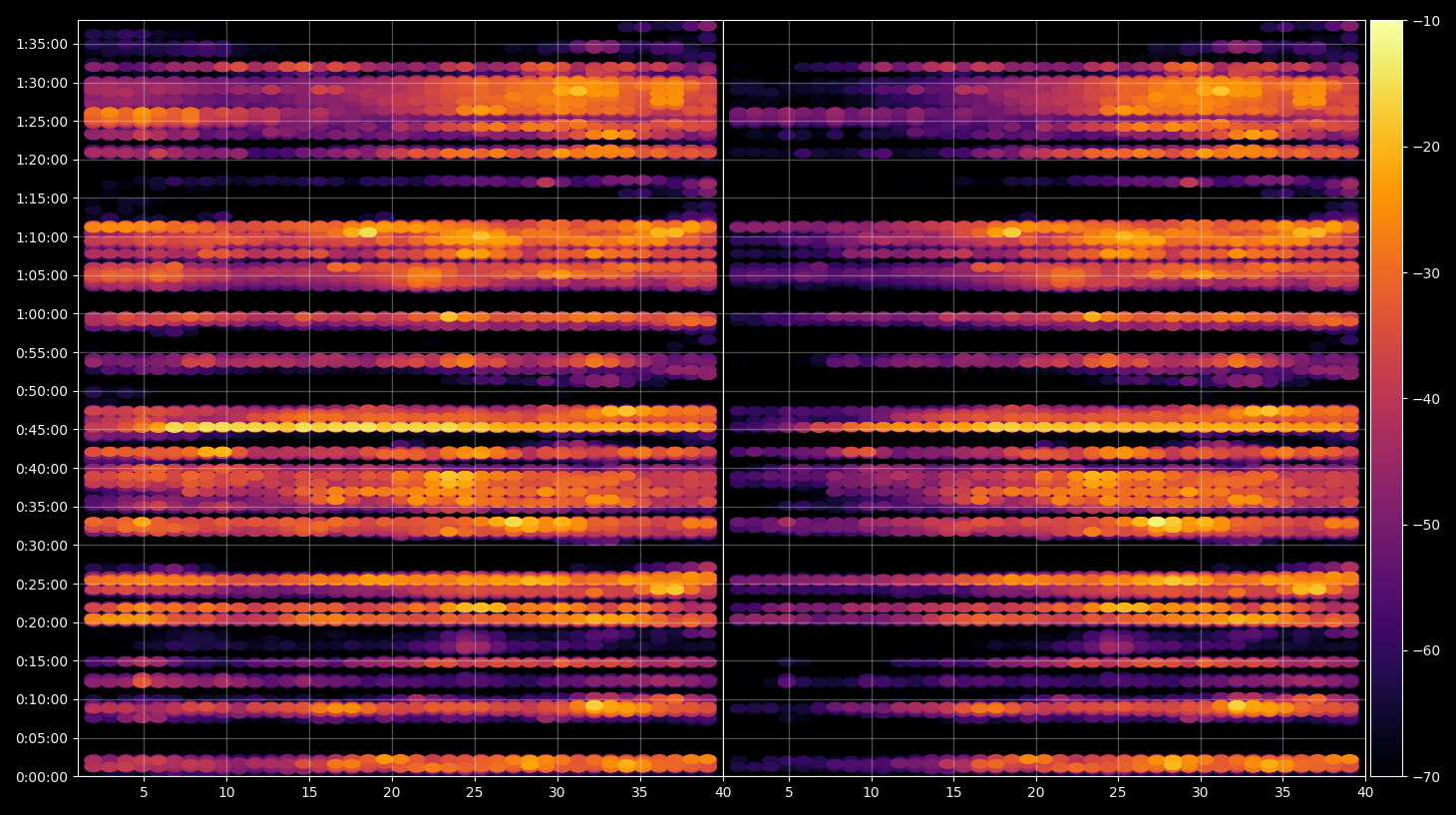The width and height of the screenshot is (1456, 815).
Task: Select x-axis label 30 under right plot
Action: pos(1200,793)
